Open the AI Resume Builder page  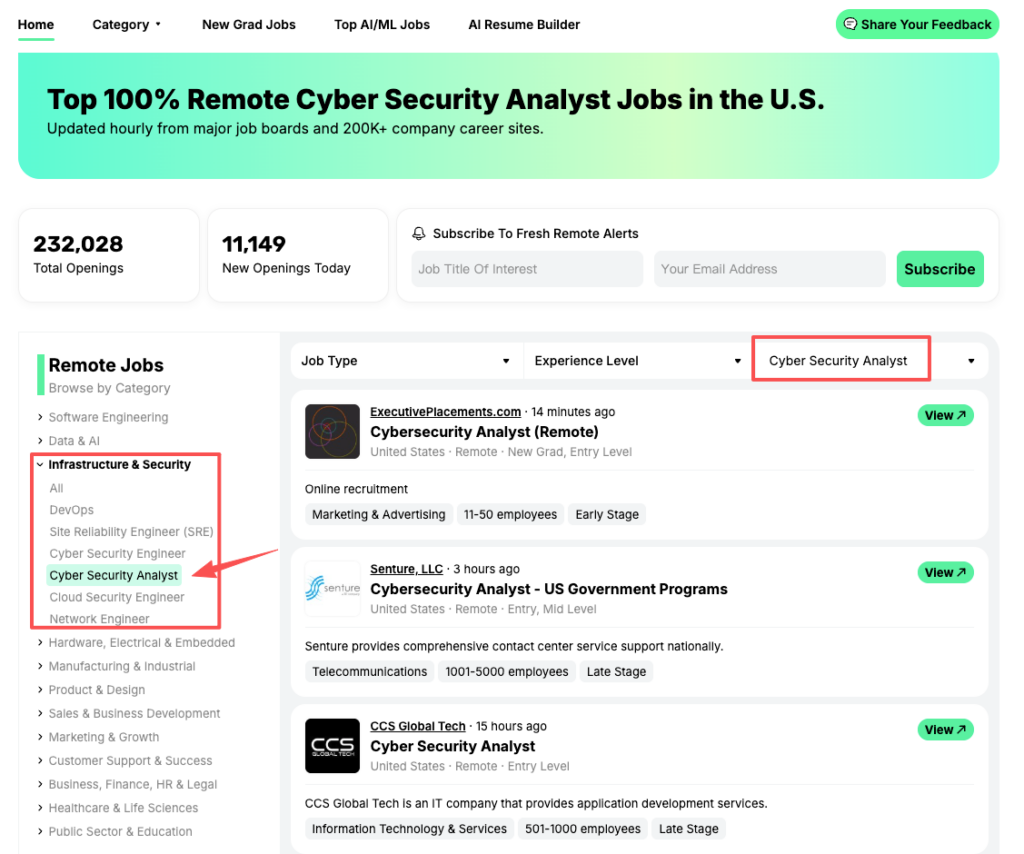pos(524,24)
